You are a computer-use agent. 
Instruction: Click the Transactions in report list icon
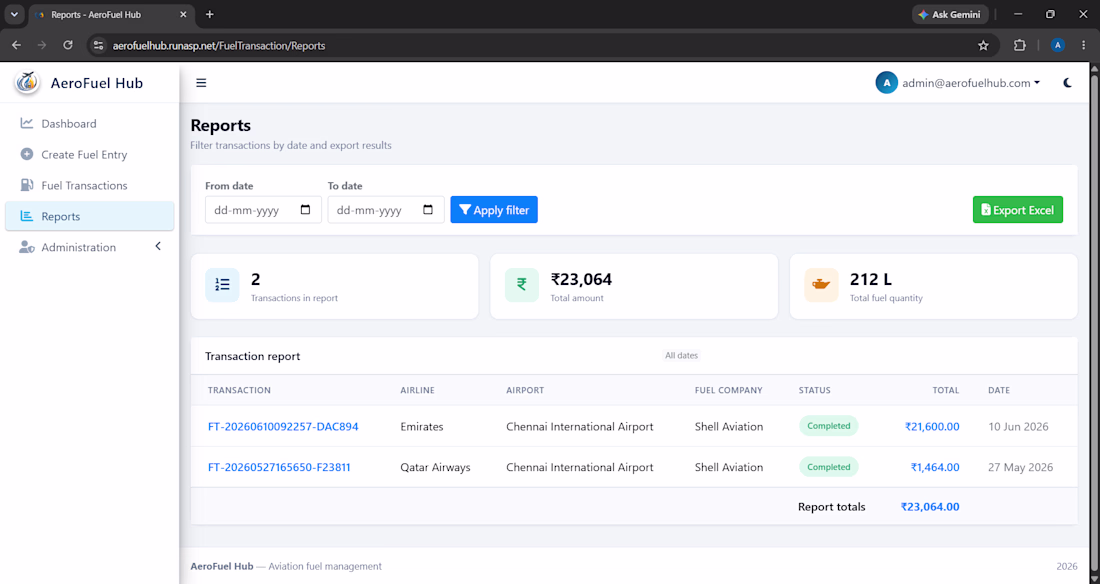click(222, 285)
